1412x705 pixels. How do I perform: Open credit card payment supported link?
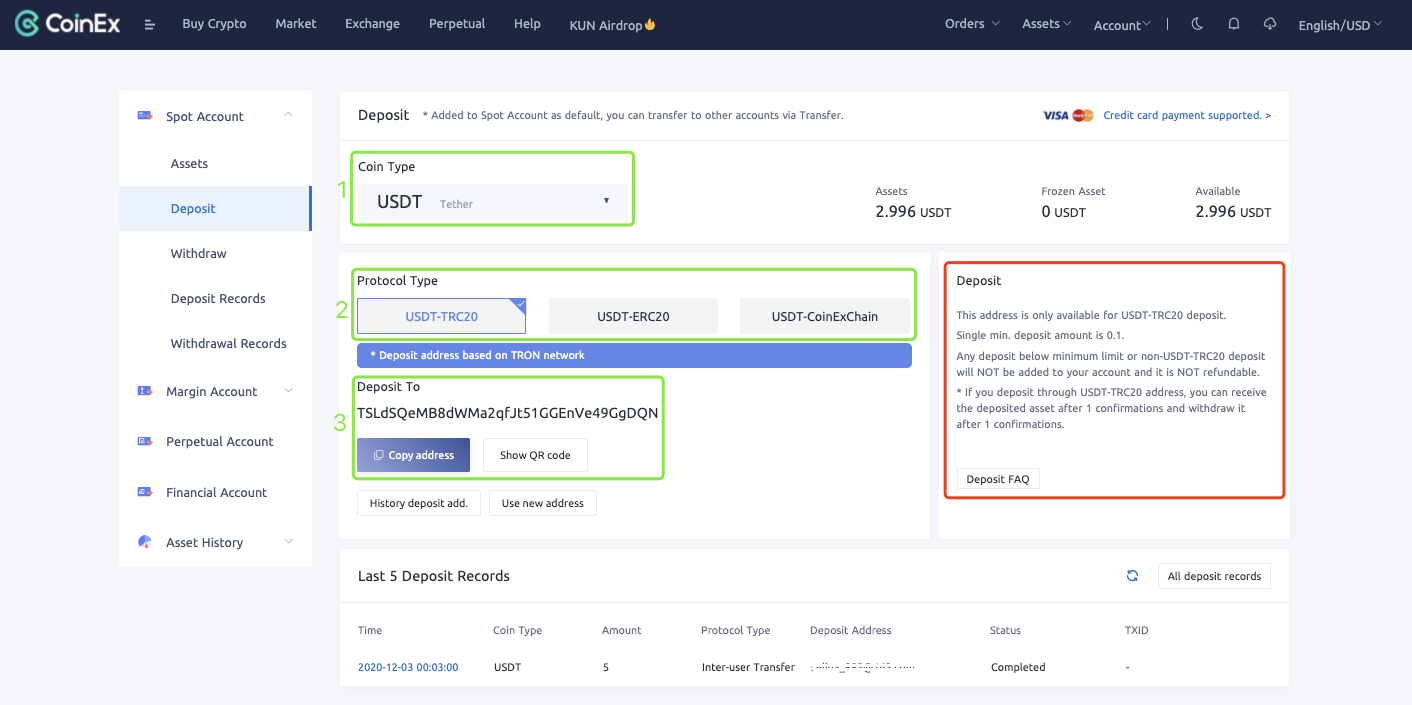coord(1187,115)
